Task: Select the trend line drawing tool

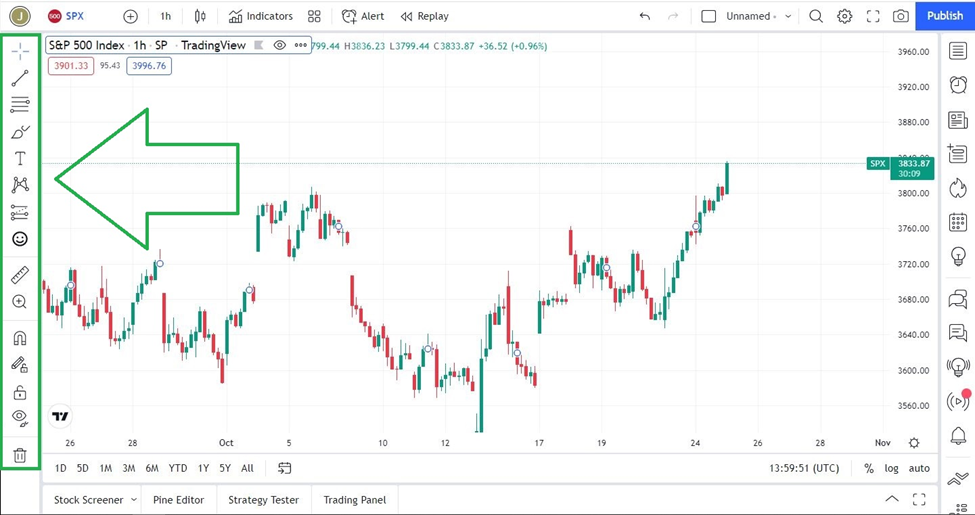Action: tap(20, 78)
